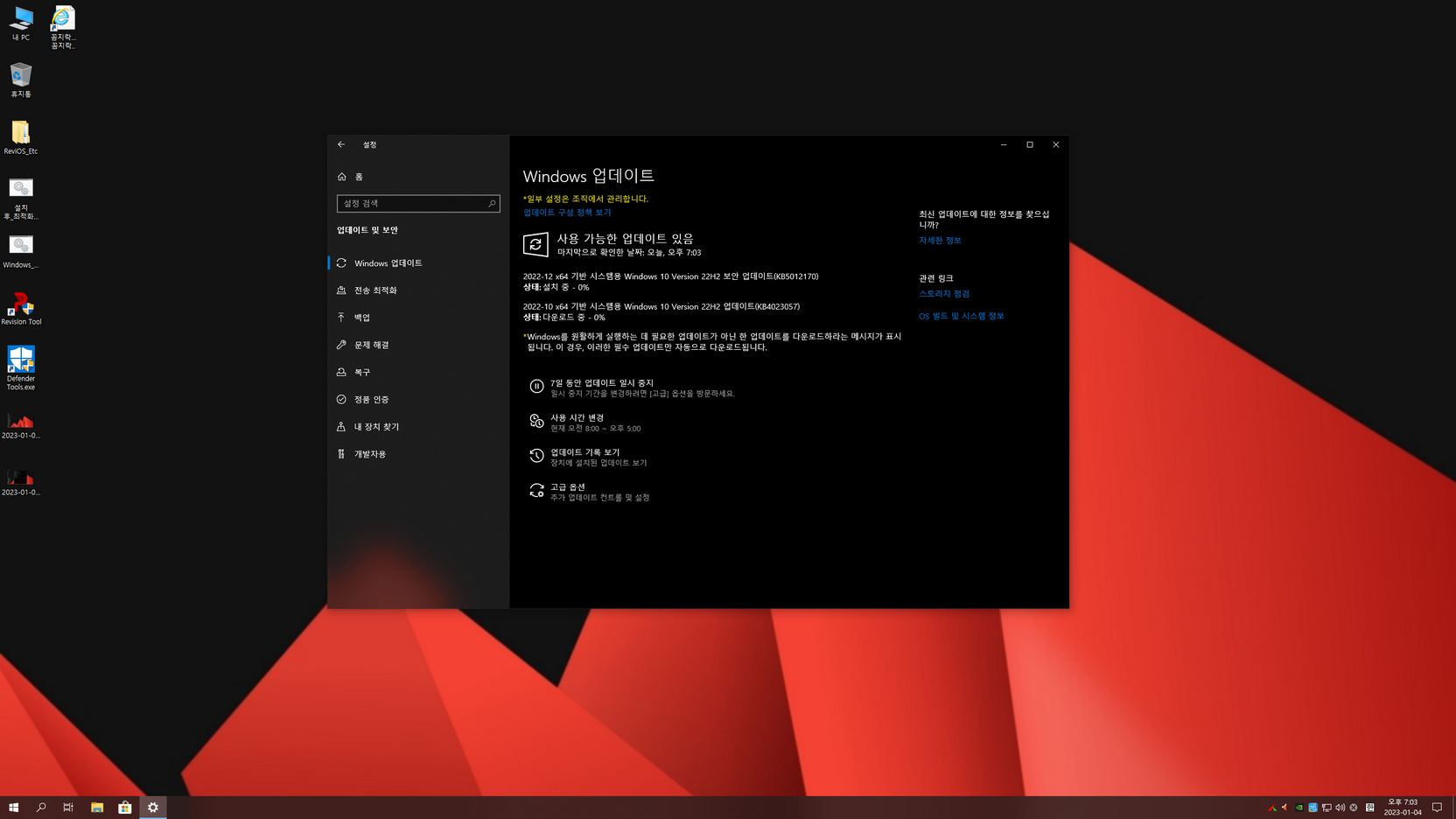Viewport: 1456px width, 819px height.
Task: Open the 홈 (Home) page icon
Action: point(342,177)
